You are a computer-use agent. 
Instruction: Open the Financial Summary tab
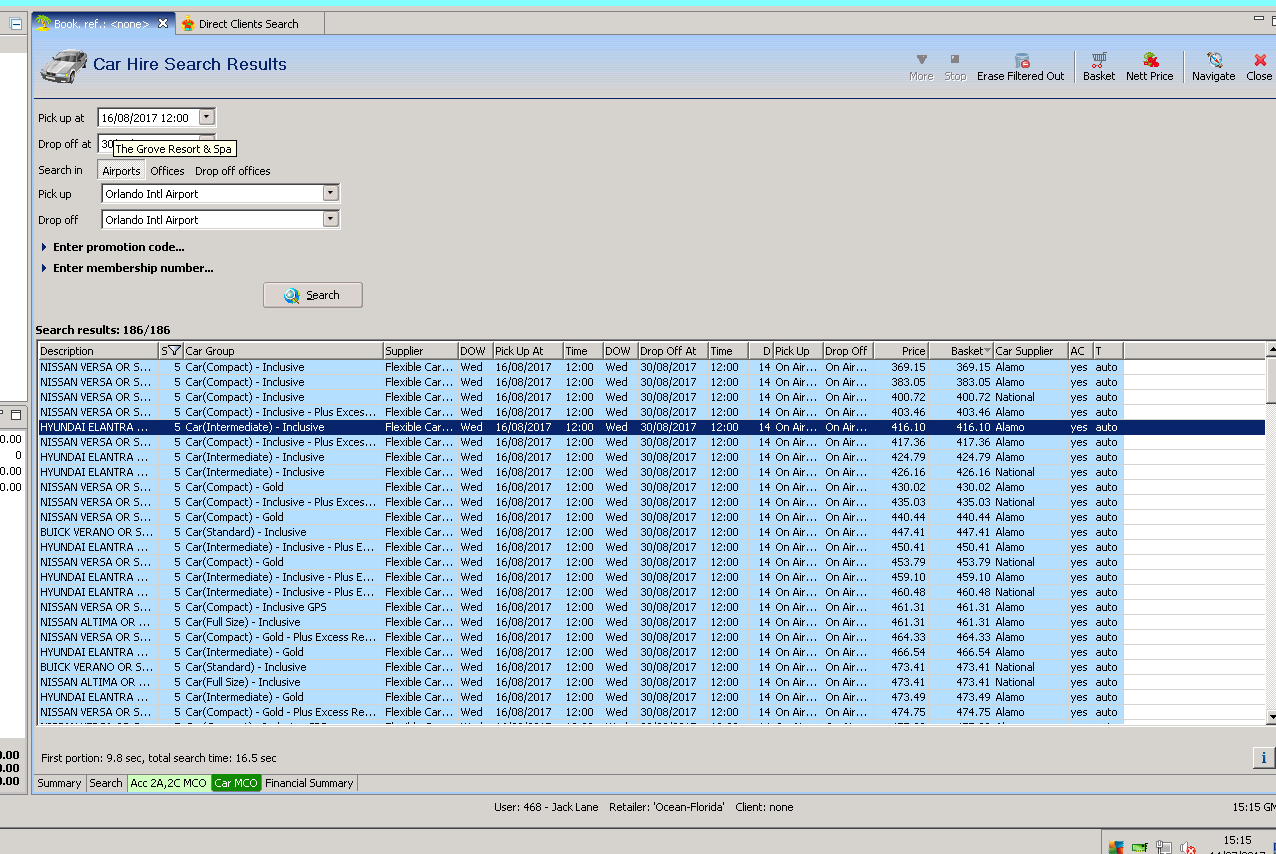click(x=309, y=783)
